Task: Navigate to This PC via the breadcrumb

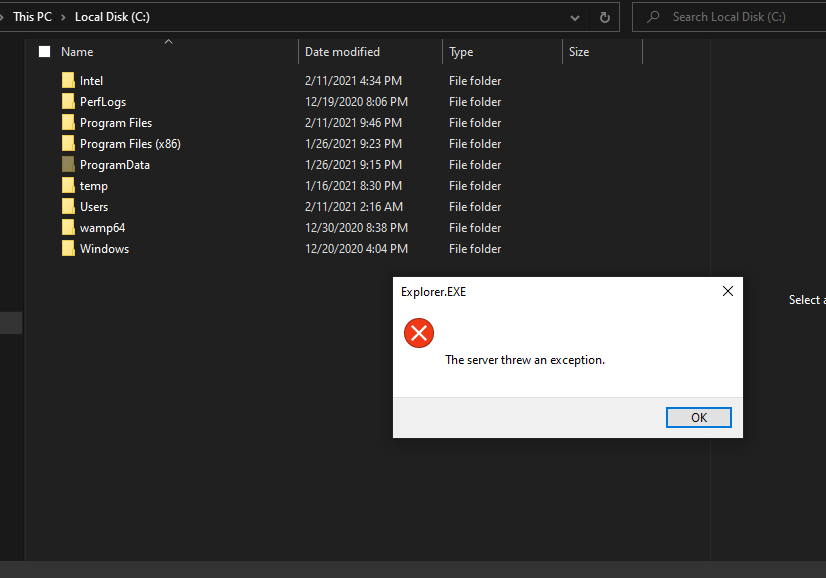Action: tap(32, 16)
